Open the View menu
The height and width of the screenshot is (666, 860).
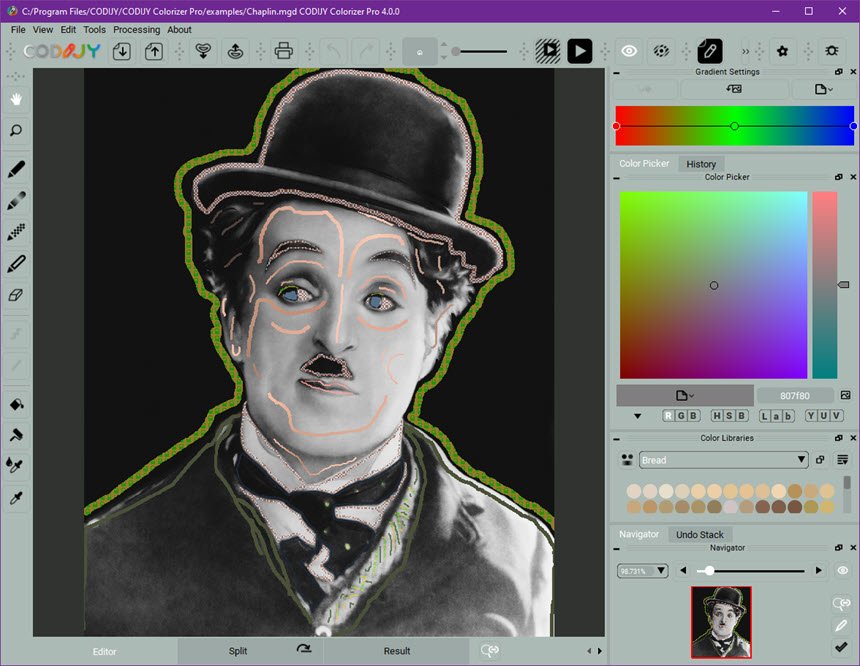coord(43,30)
